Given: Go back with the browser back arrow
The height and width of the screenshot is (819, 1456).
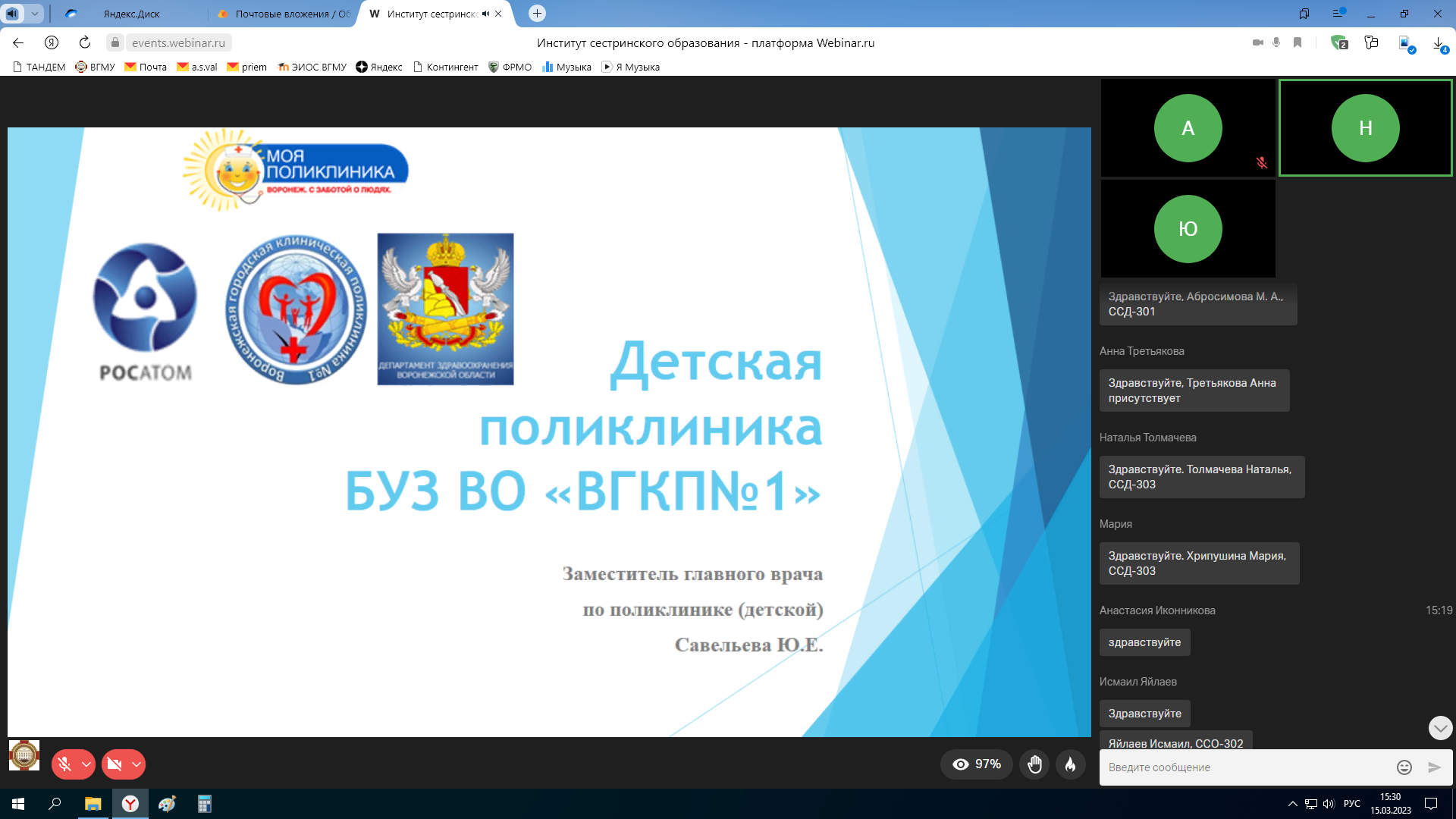Looking at the screenshot, I should pos(18,42).
